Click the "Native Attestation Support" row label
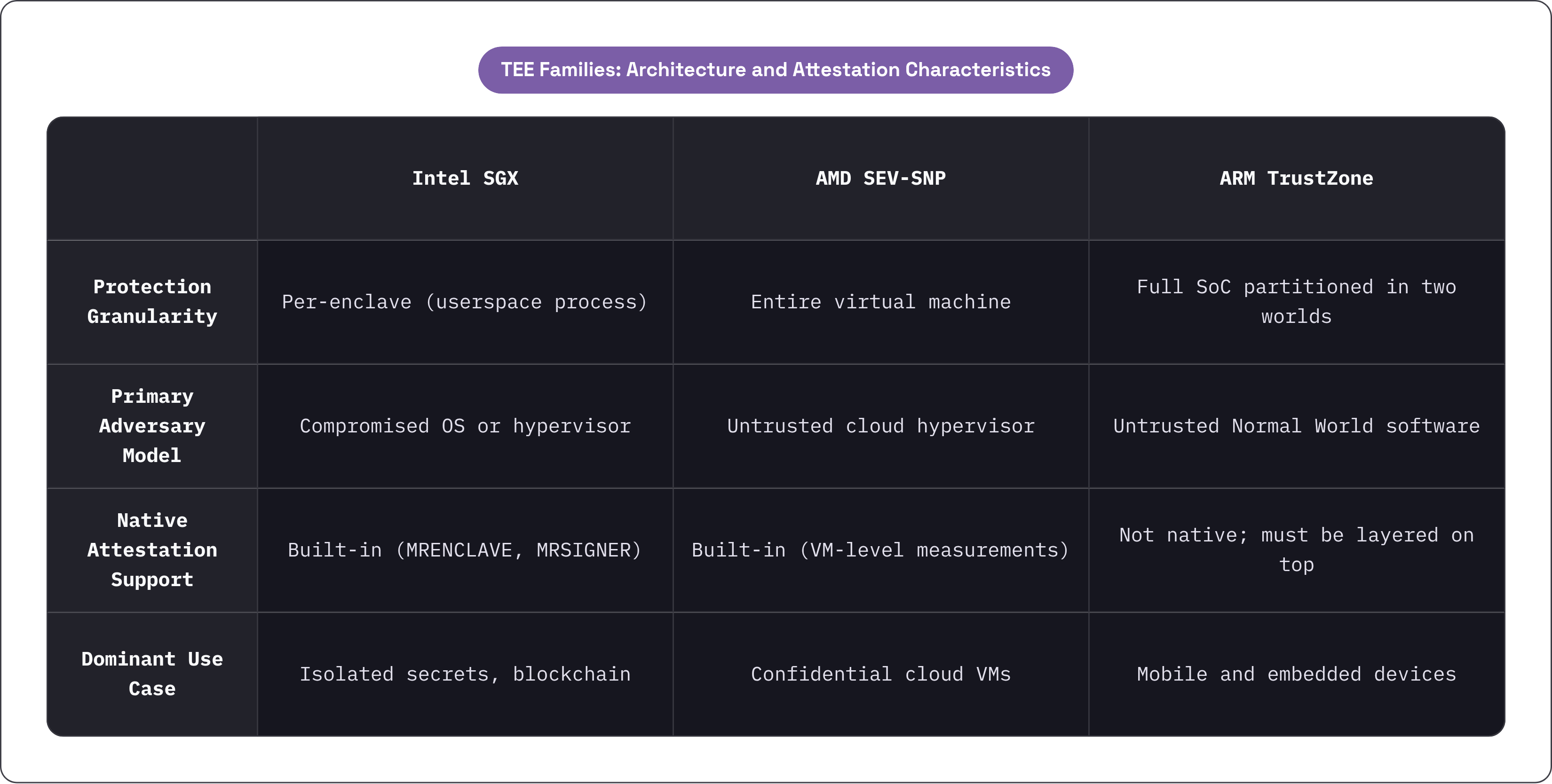This screenshot has width=1552, height=784. (152, 550)
